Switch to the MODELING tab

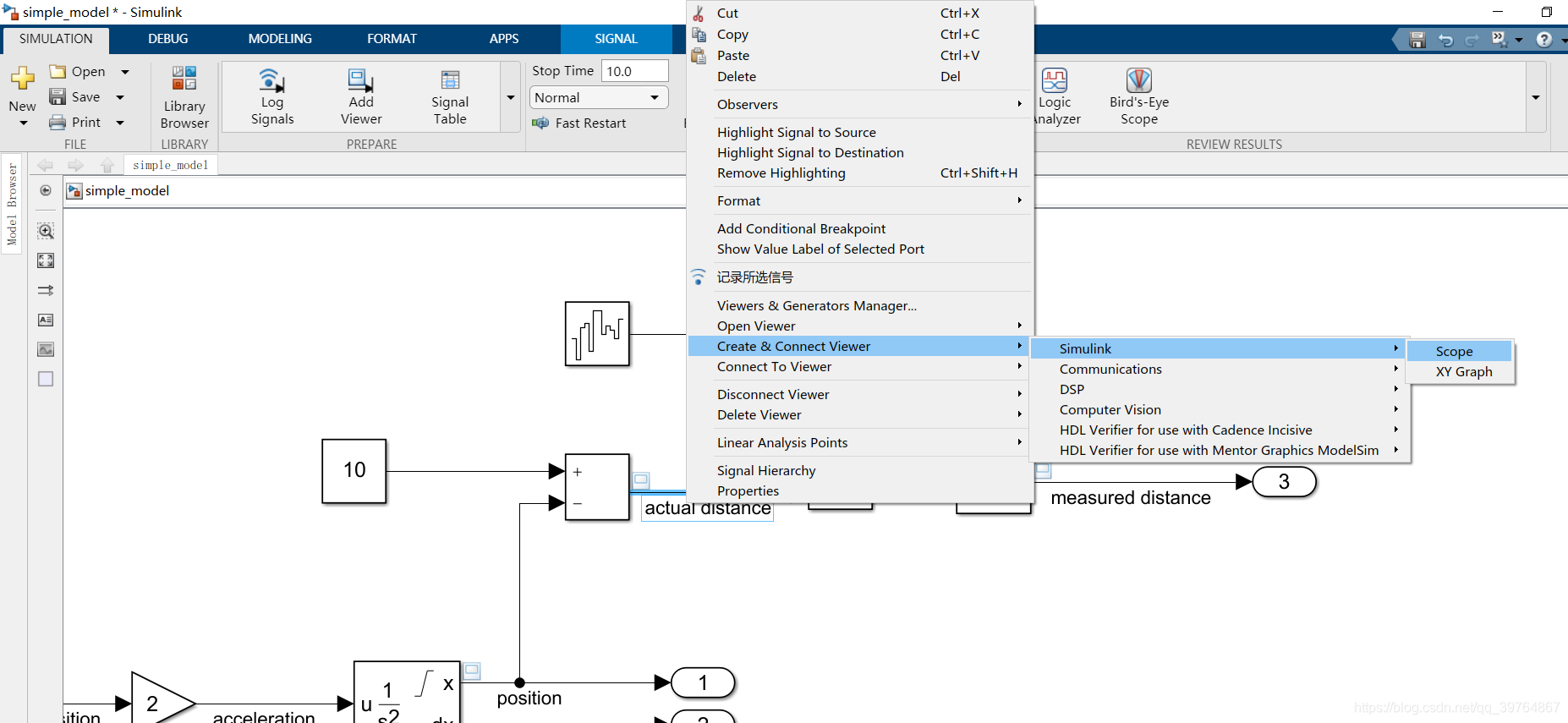click(x=280, y=39)
